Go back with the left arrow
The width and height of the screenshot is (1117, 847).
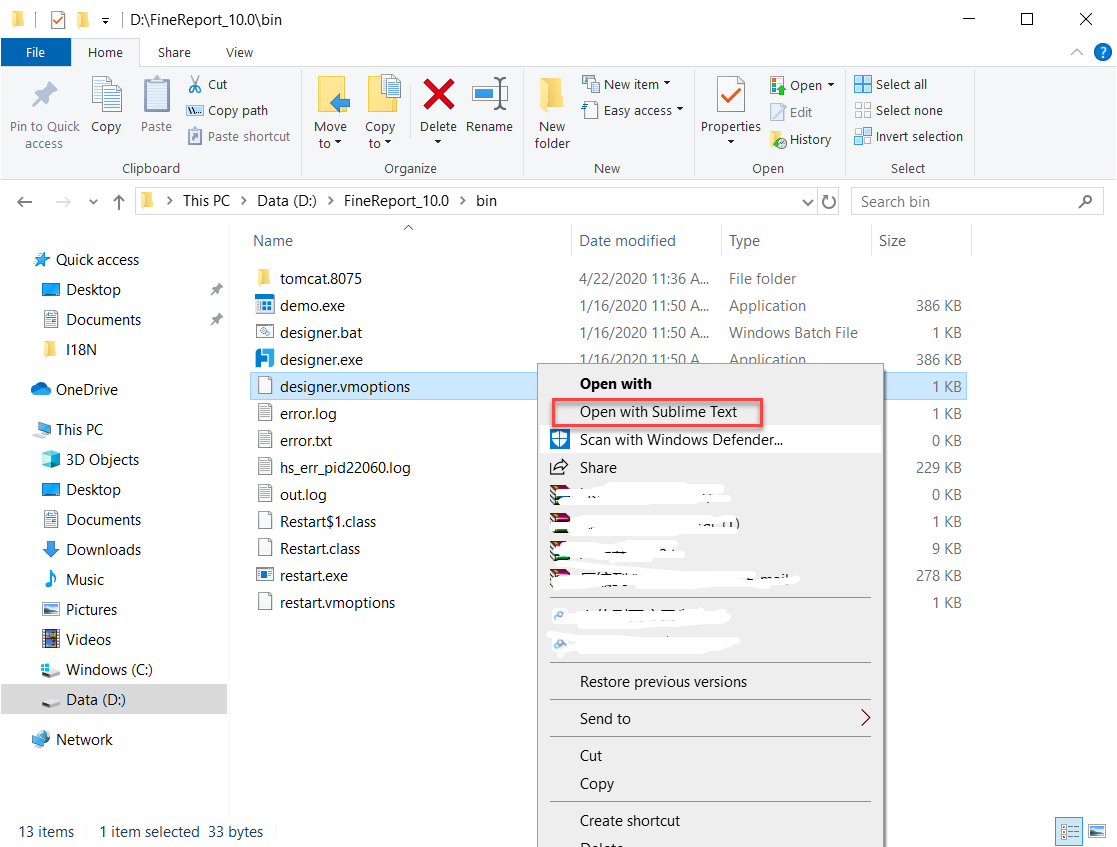coord(25,202)
